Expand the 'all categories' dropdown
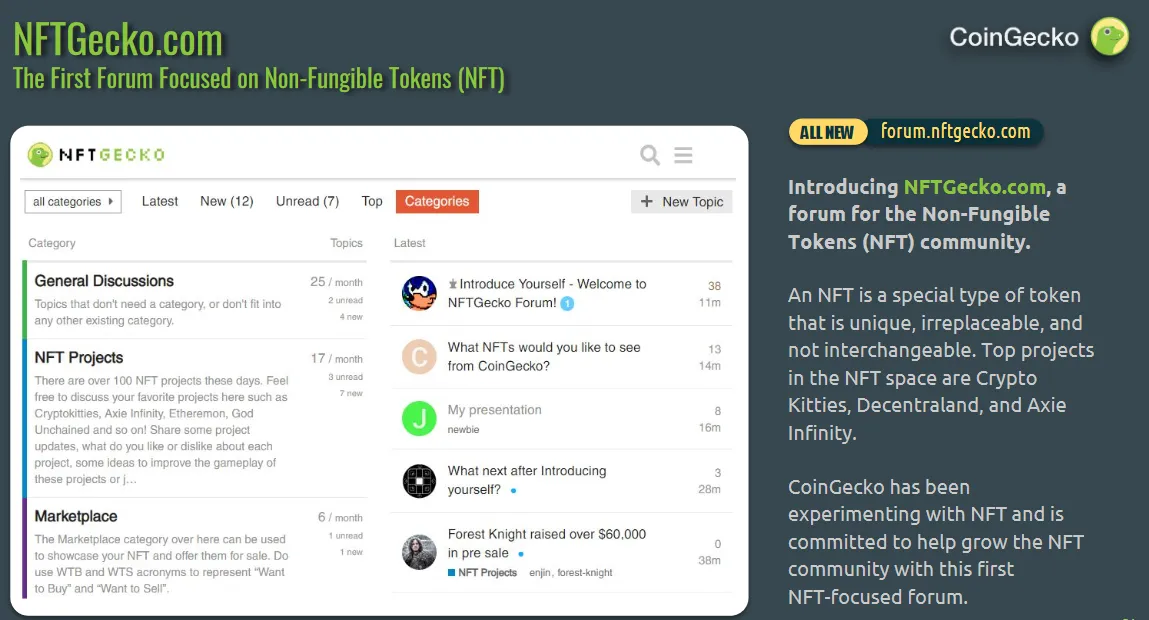Image resolution: width=1149 pixels, height=620 pixels. click(x=73, y=202)
